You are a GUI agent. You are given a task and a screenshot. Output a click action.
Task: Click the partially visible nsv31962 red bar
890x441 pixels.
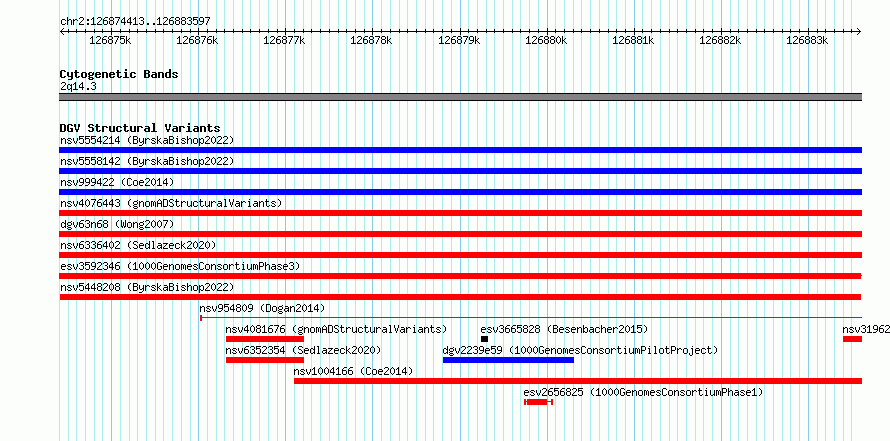click(852, 339)
